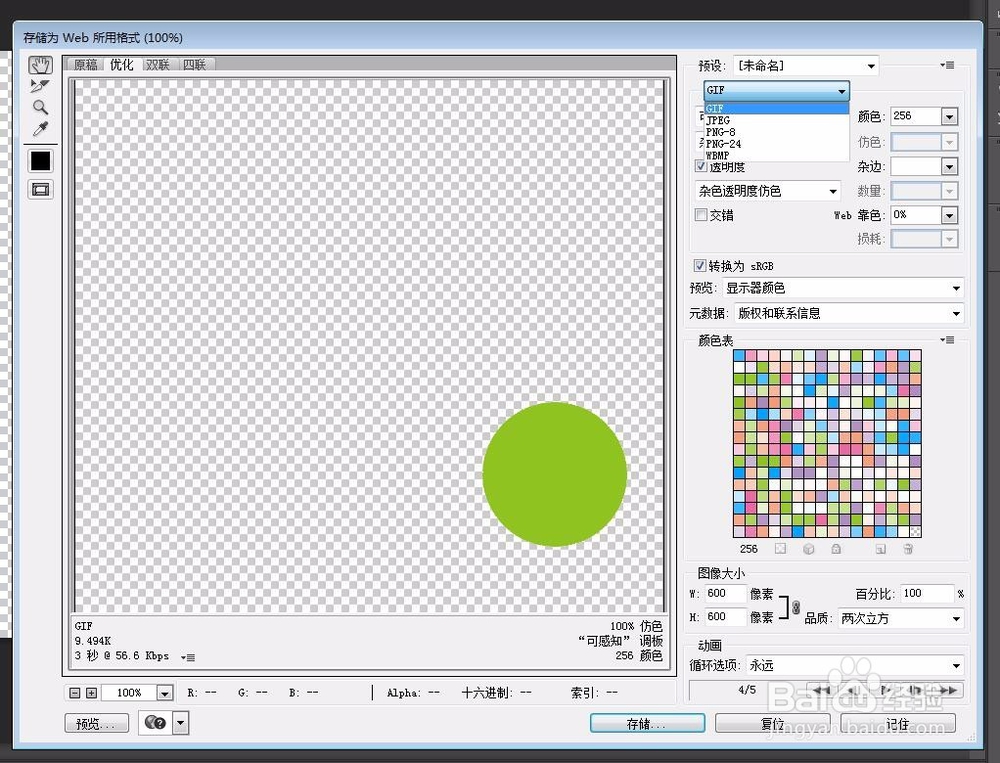
Task: Enable the 交错 interlaced checkbox
Action: pos(701,215)
